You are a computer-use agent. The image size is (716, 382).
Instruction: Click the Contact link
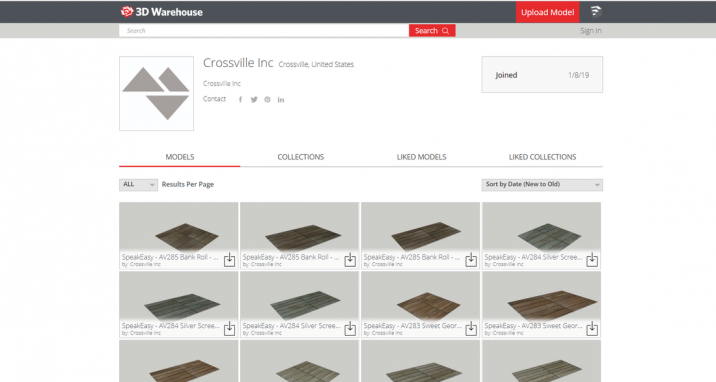pyautogui.click(x=214, y=99)
